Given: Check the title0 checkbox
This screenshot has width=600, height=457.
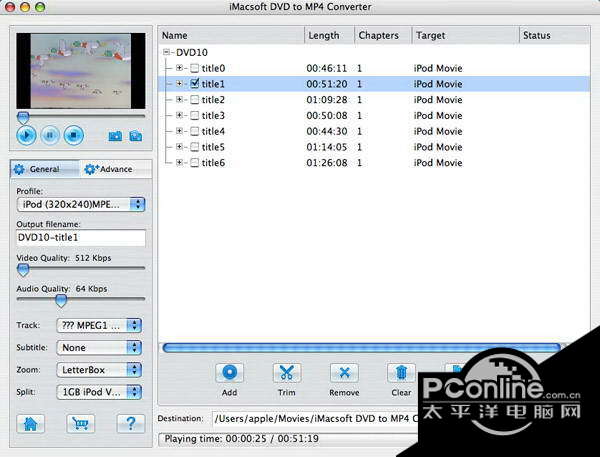Looking at the screenshot, I should click(x=195, y=68).
